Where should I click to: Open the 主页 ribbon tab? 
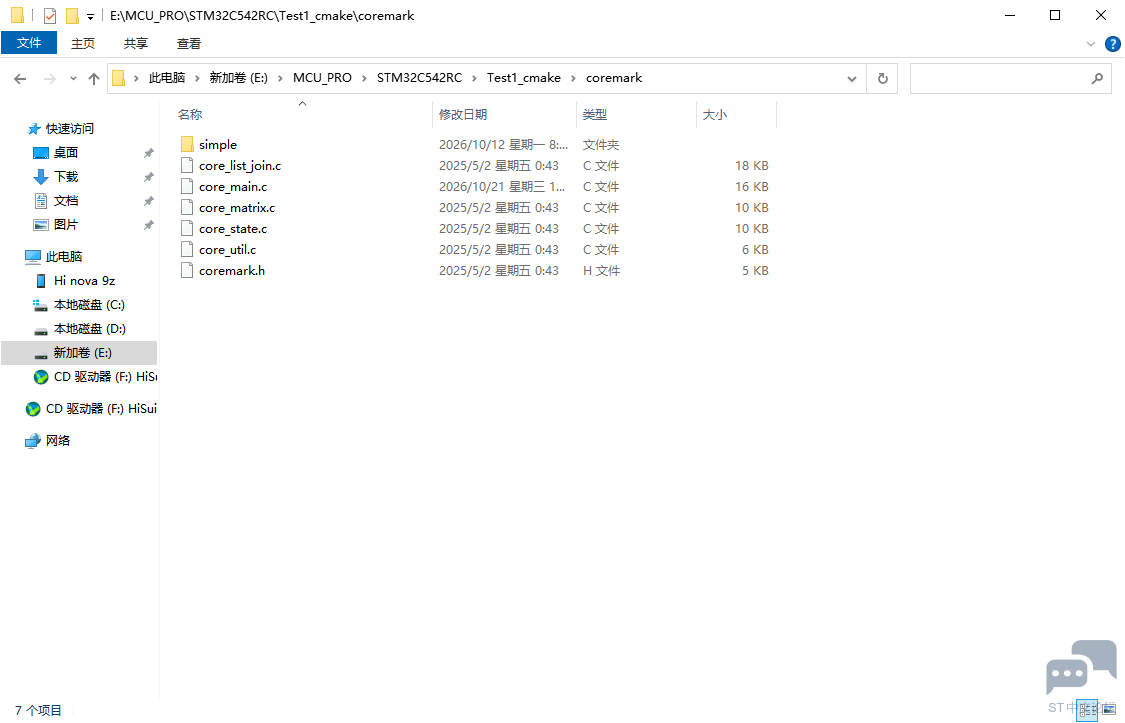pyautogui.click(x=83, y=44)
